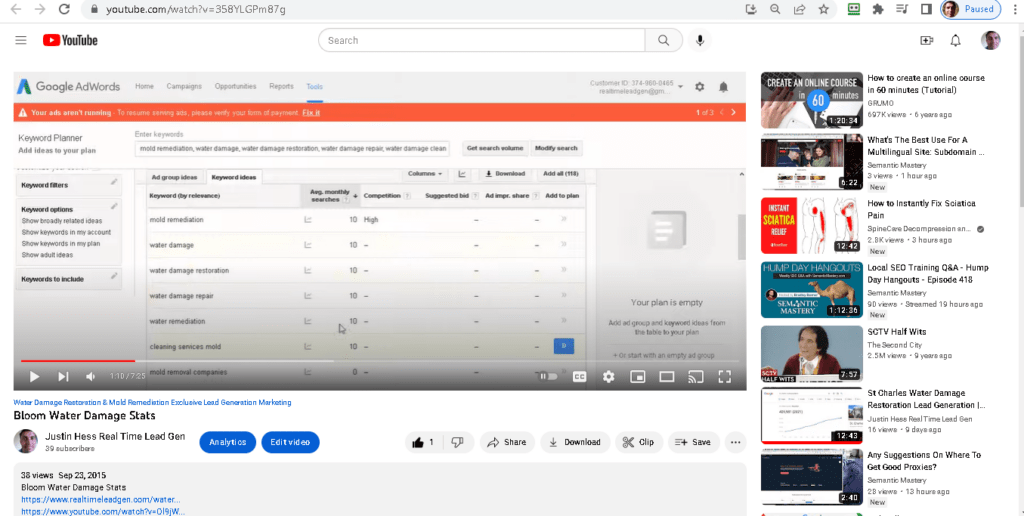
Task: Click the channel avatar beside subscriber count
Action: [25, 442]
